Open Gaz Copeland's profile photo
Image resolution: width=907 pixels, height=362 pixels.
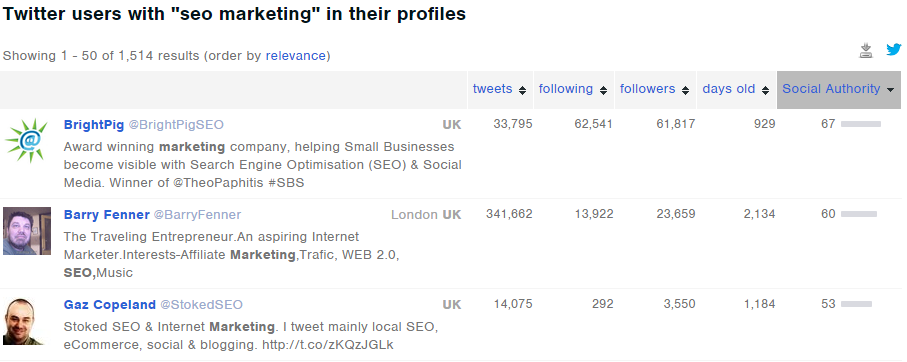tap(23, 322)
